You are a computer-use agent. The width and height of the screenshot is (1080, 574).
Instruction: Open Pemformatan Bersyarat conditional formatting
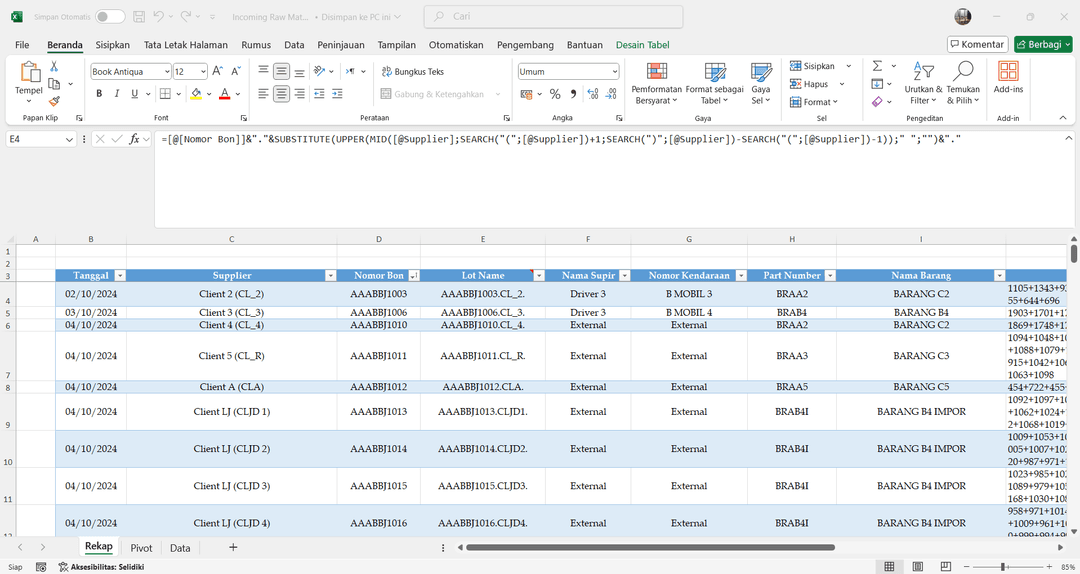tap(656, 83)
